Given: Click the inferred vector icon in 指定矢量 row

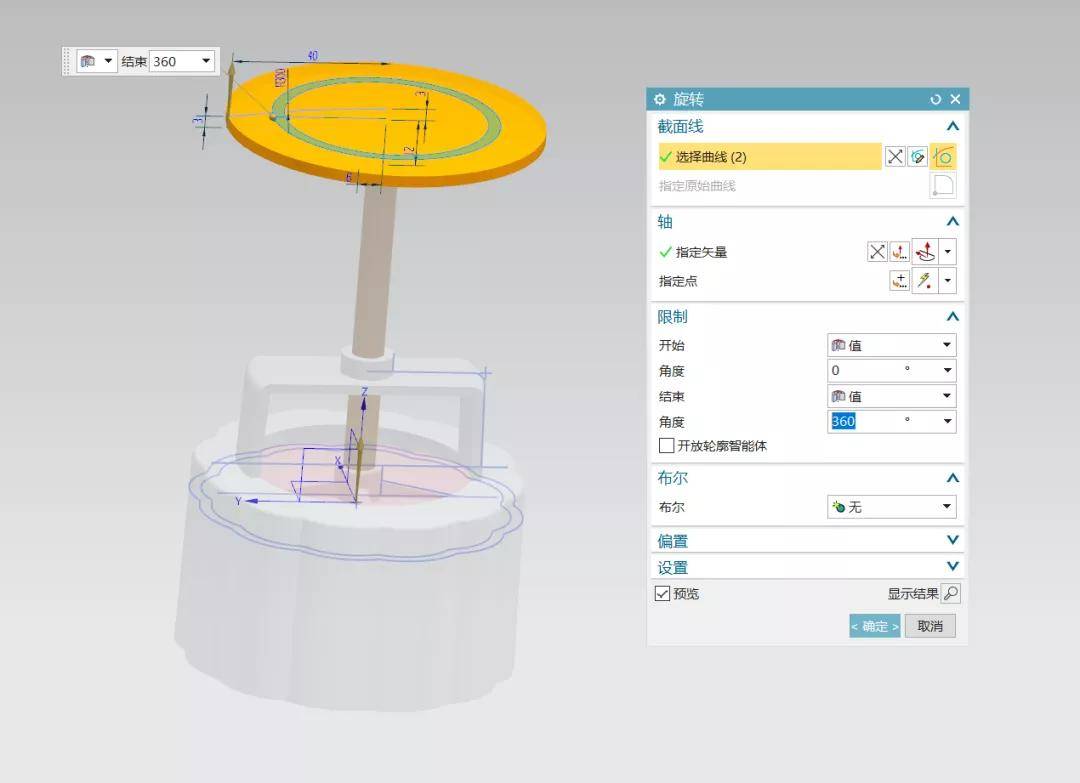Looking at the screenshot, I should [x=926, y=252].
